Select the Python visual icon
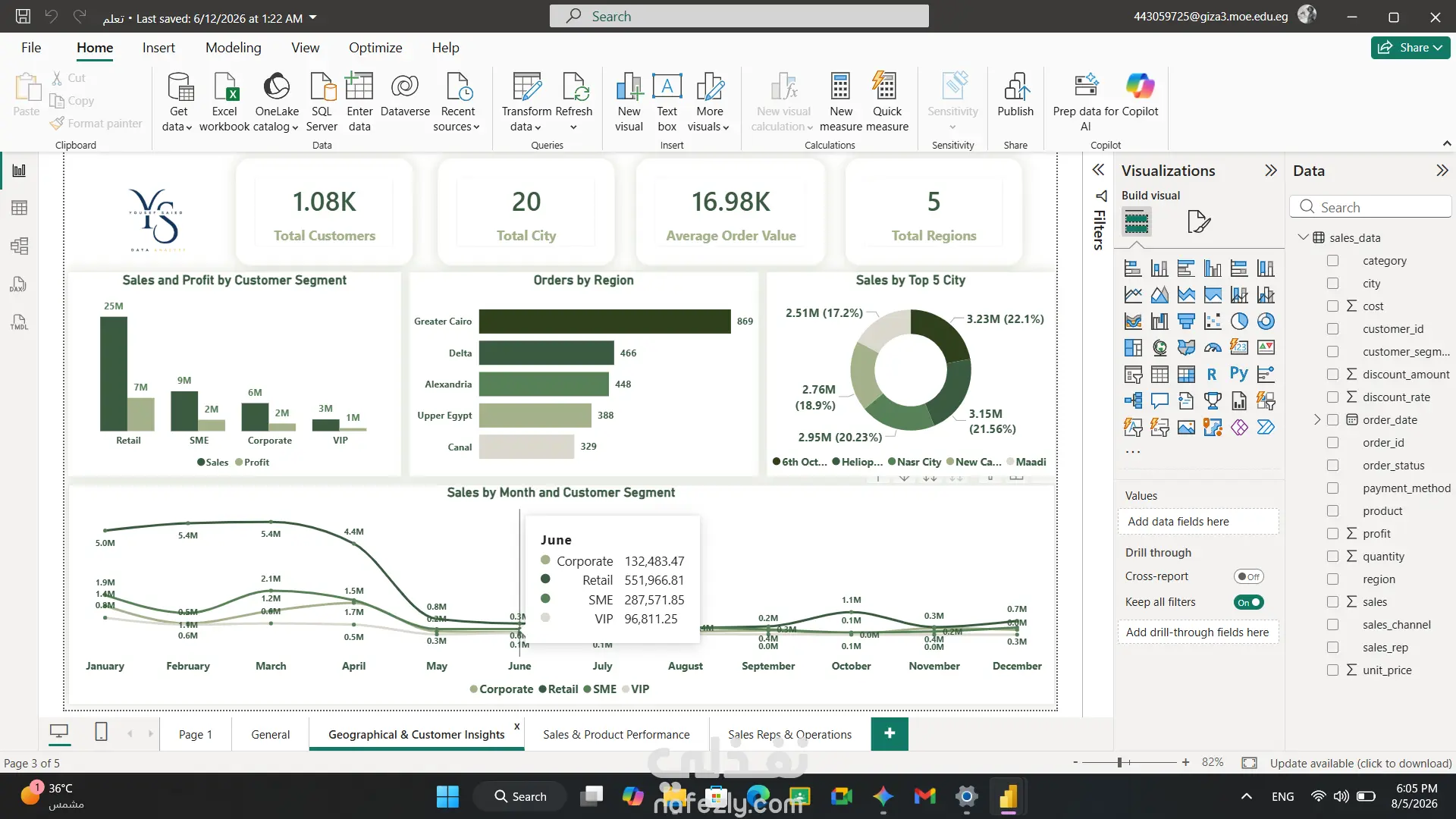Screen dimensions: 1456x819 tap(1238, 374)
